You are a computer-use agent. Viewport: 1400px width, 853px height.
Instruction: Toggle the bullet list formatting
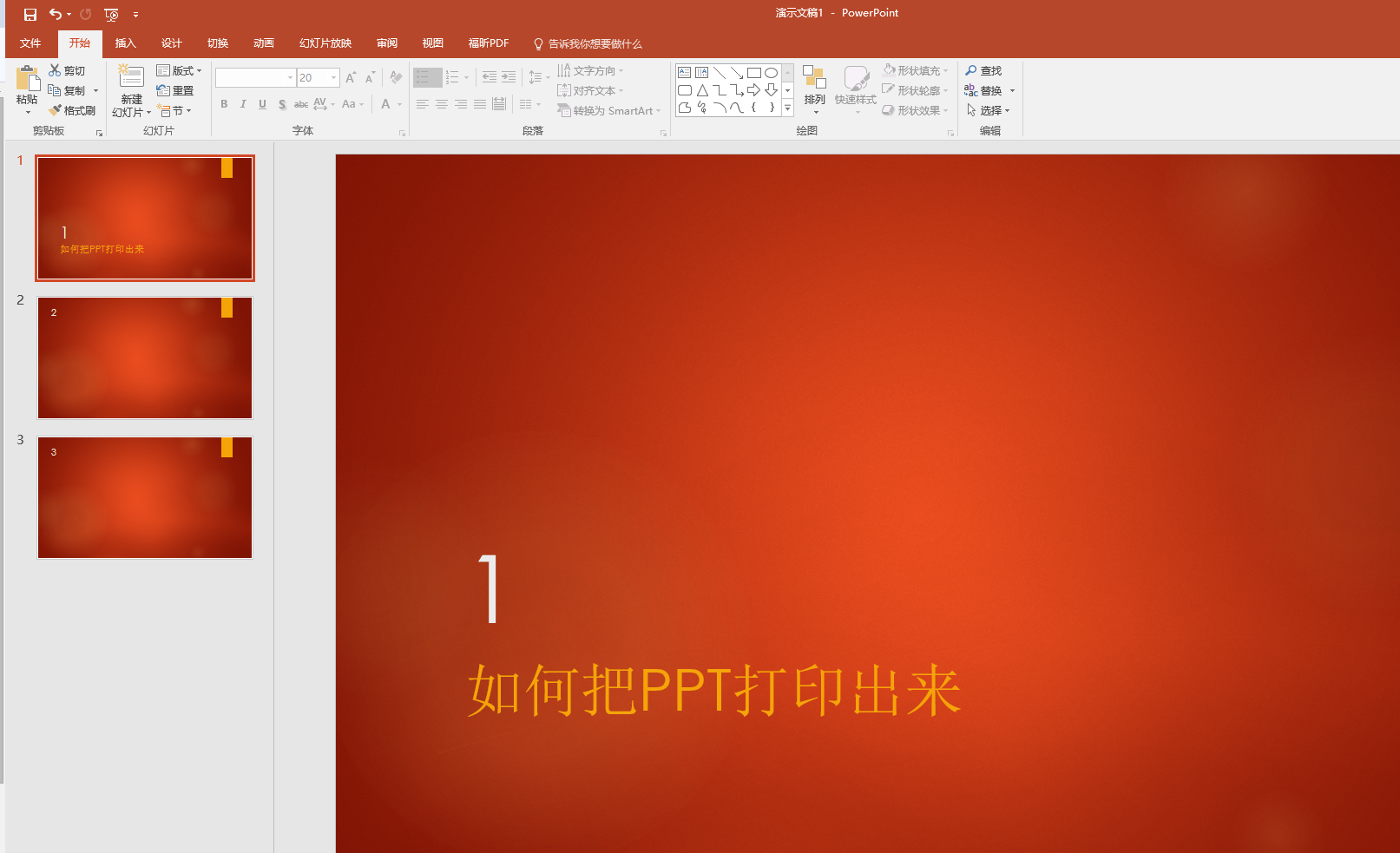423,76
